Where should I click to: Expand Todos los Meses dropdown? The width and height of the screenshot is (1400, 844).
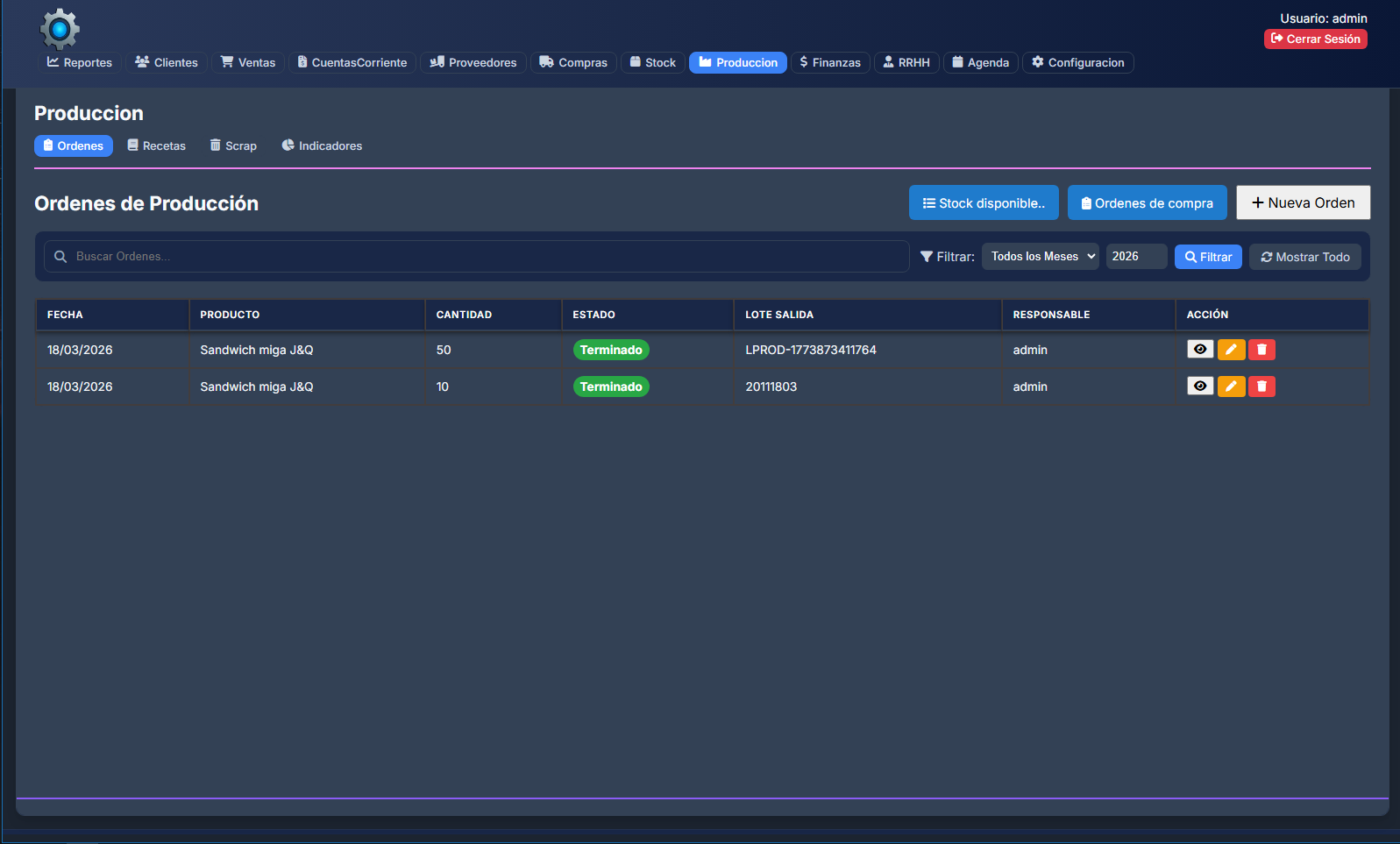click(x=1041, y=257)
